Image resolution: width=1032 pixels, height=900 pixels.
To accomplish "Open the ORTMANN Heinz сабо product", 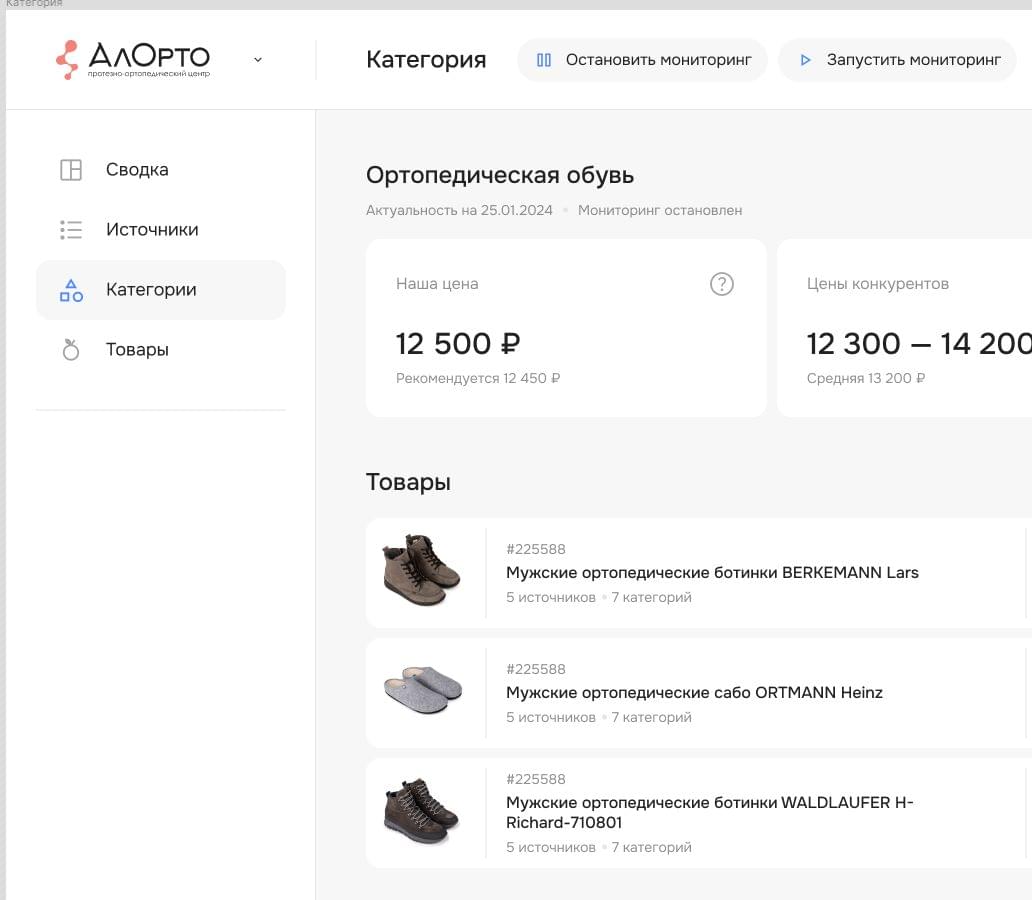I will (694, 693).
